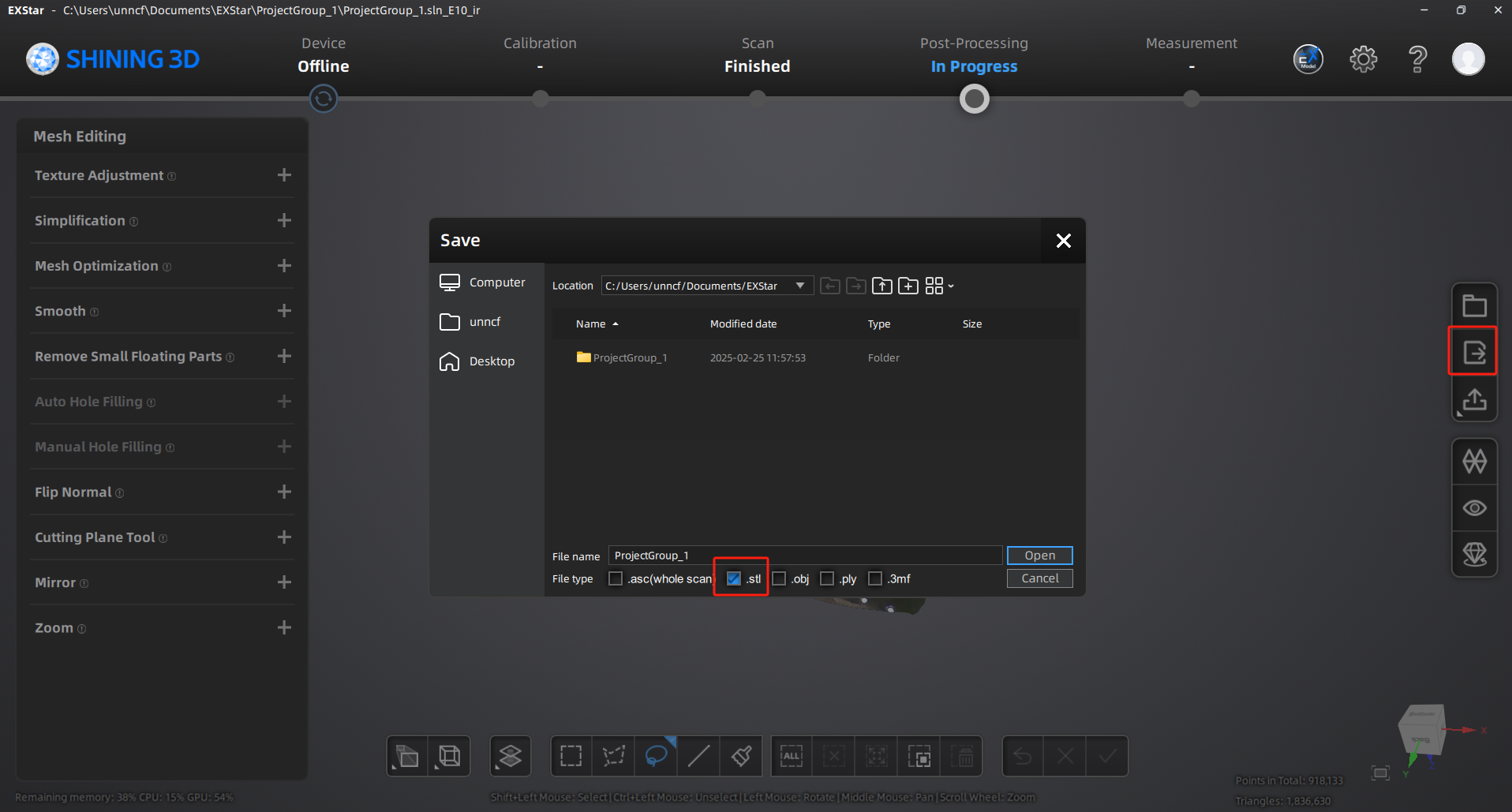The width and height of the screenshot is (1512, 812).
Task: Expand the Texture Adjustment section
Action: [x=284, y=175]
